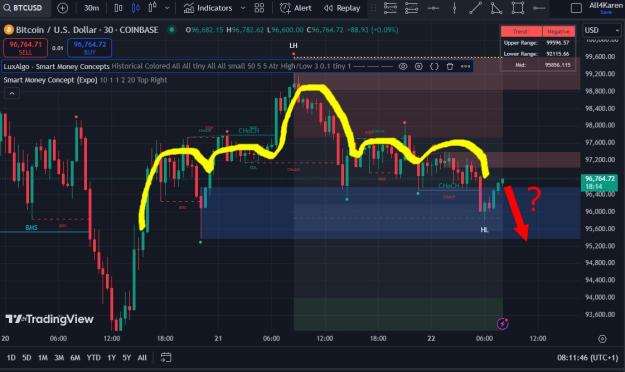
Task: Expand the chart type dropdown arrow
Action: click(167, 8)
